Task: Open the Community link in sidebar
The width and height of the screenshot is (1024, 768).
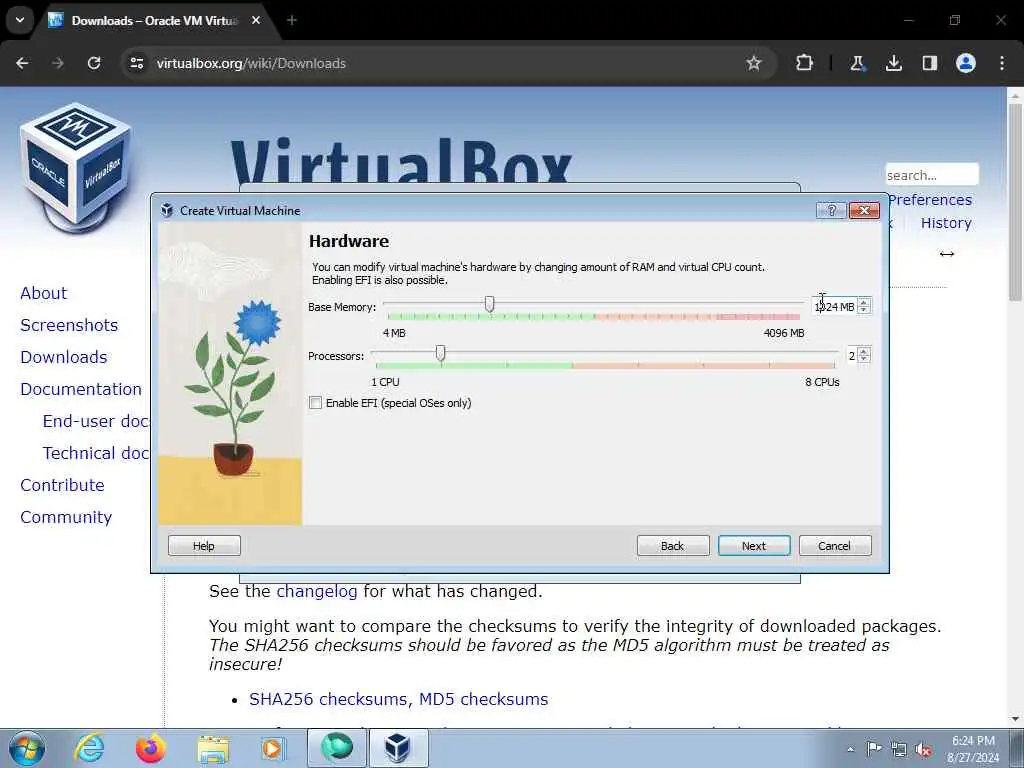Action: click(x=66, y=517)
